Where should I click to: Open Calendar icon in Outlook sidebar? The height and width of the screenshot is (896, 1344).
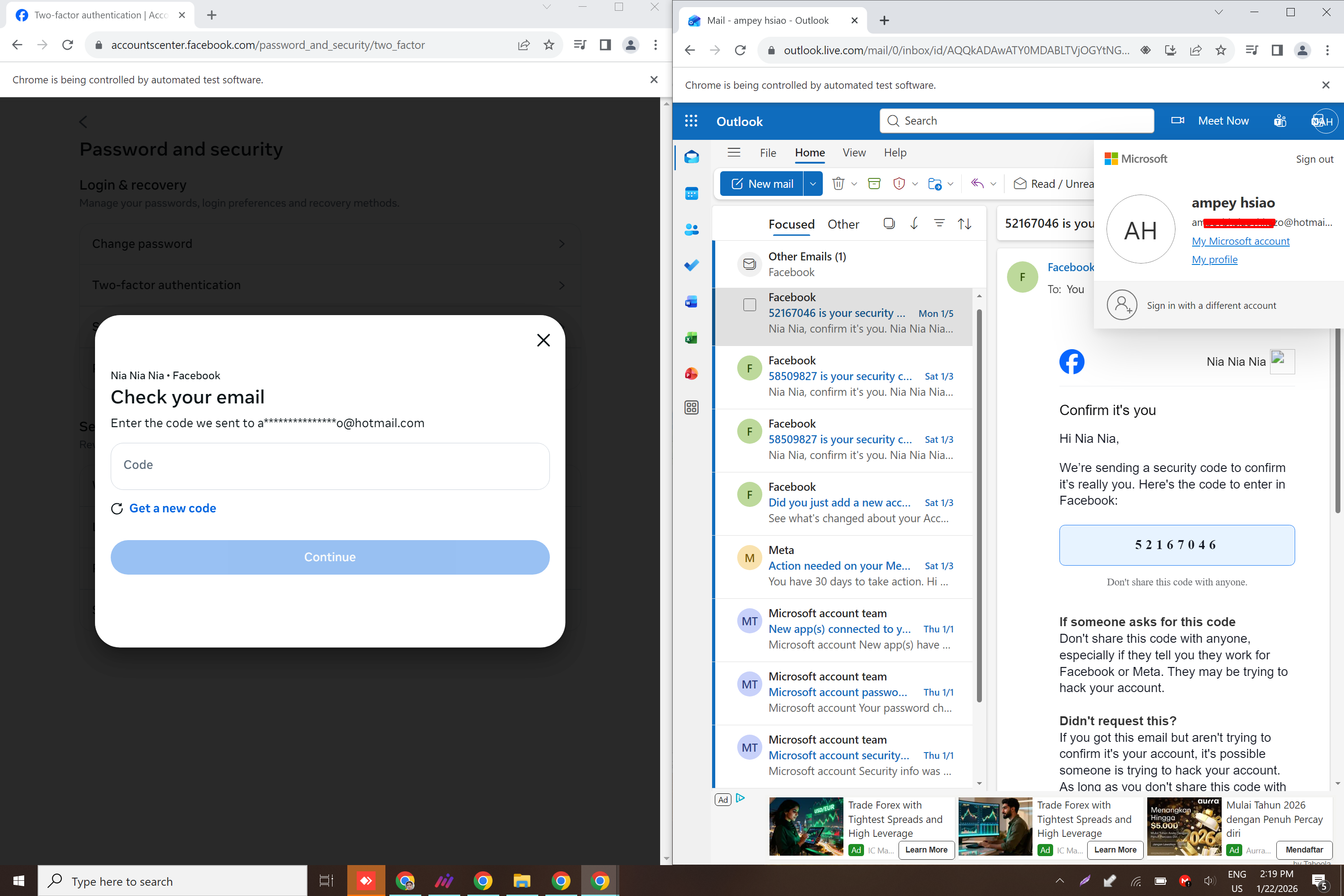[x=691, y=194]
